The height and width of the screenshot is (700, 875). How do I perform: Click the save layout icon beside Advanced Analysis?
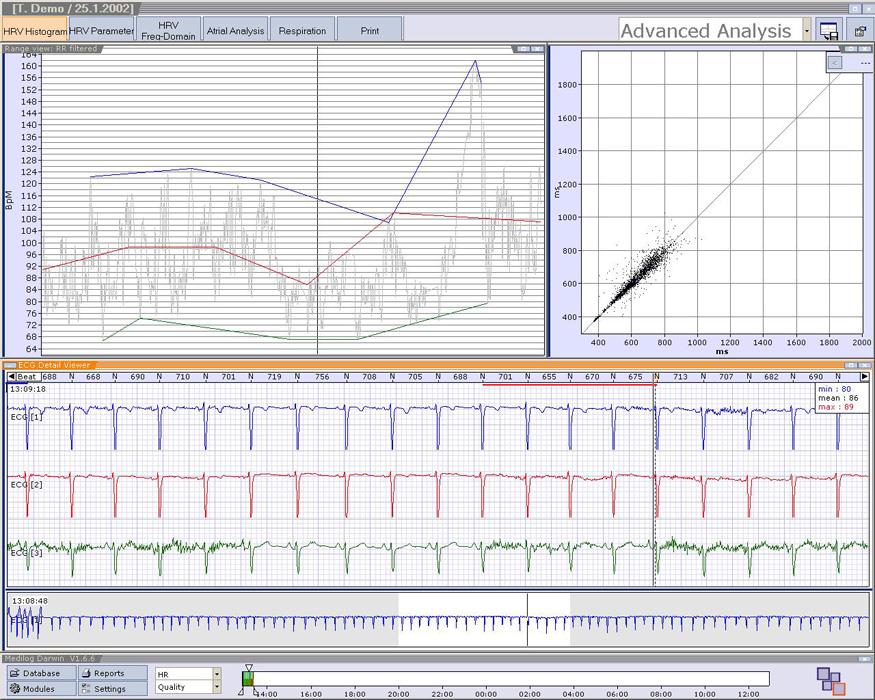coord(828,31)
